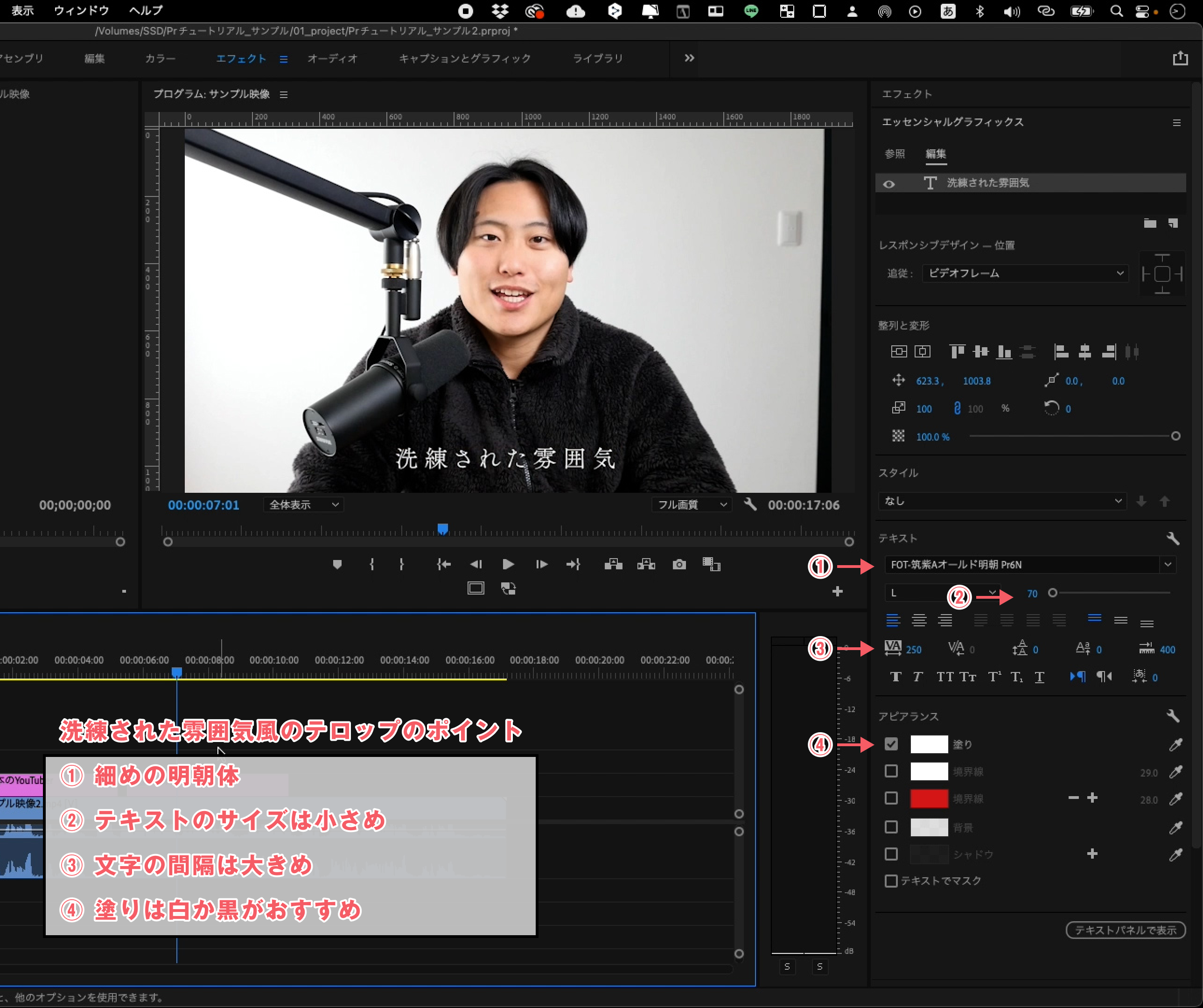Click the center align text icon
This screenshot has height=1008, width=1203.
click(919, 620)
